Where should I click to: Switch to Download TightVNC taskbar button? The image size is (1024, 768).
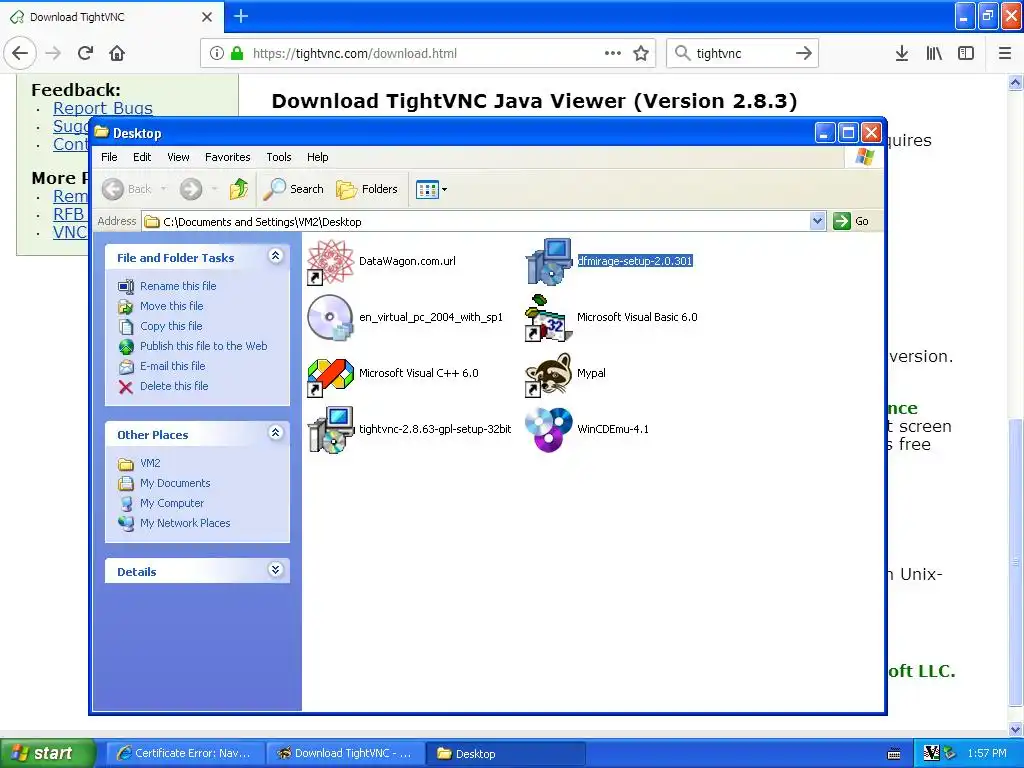tap(345, 754)
